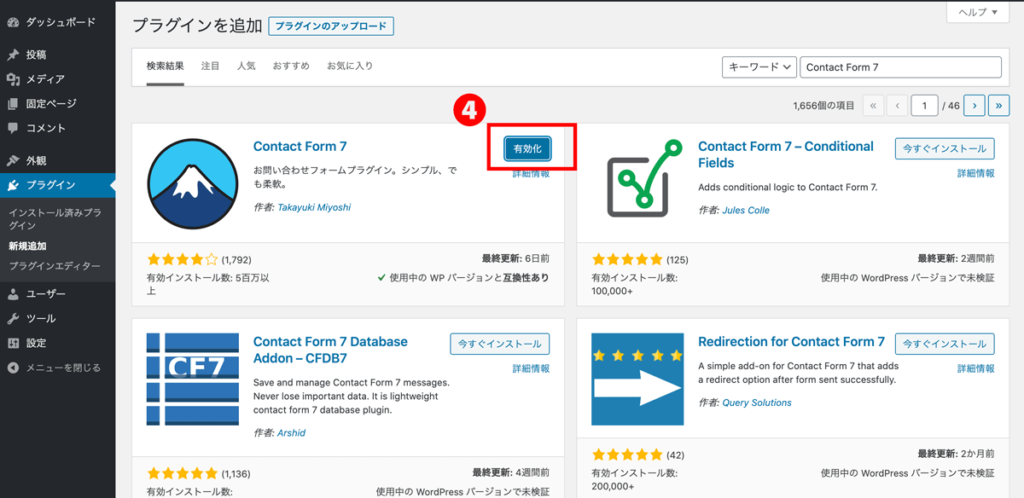Image resolution: width=1024 pixels, height=498 pixels.
Task: Open 詳細情報 for Conditional Fields plugin
Action: [x=976, y=174]
